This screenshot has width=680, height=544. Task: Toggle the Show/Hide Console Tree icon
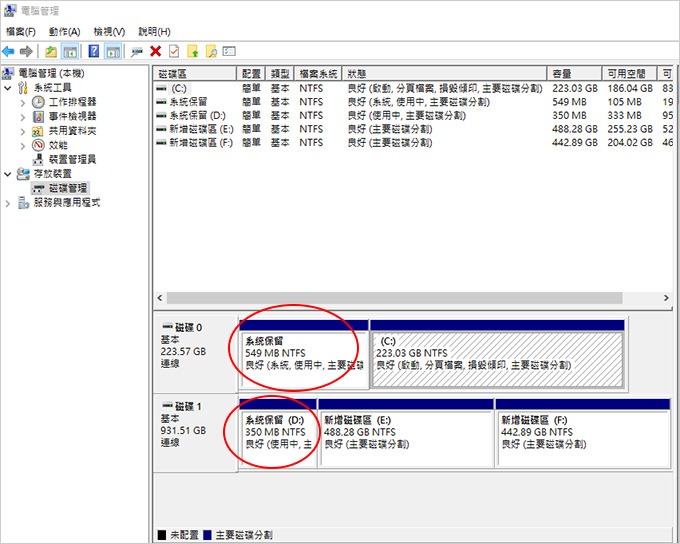pyautogui.click(x=69, y=52)
